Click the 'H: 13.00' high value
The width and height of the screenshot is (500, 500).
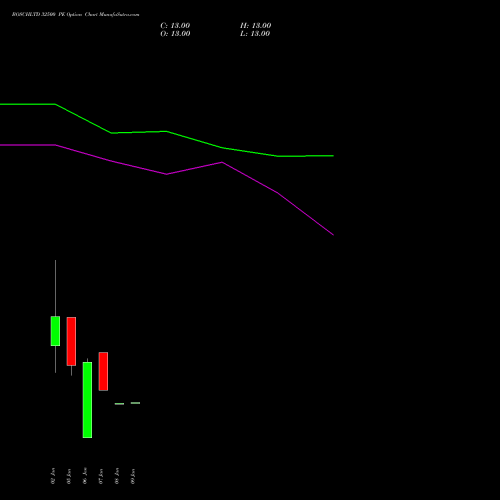coord(256,26)
